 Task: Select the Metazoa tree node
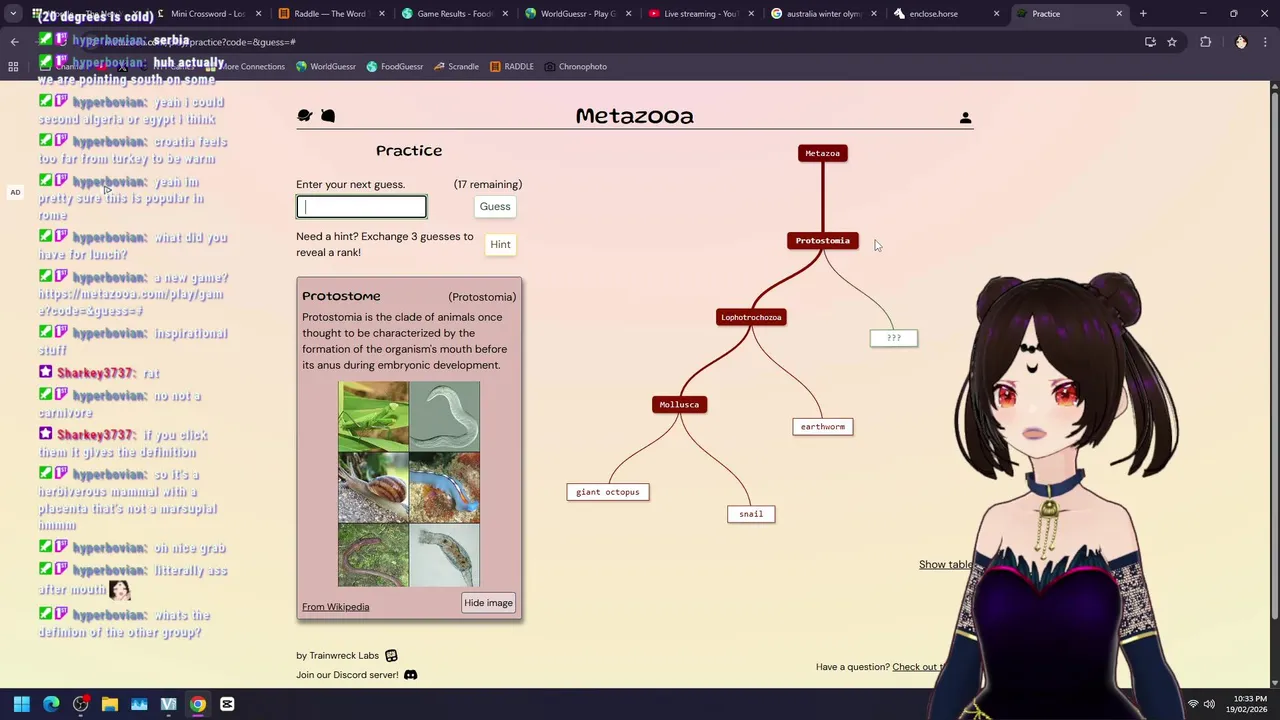(x=823, y=154)
